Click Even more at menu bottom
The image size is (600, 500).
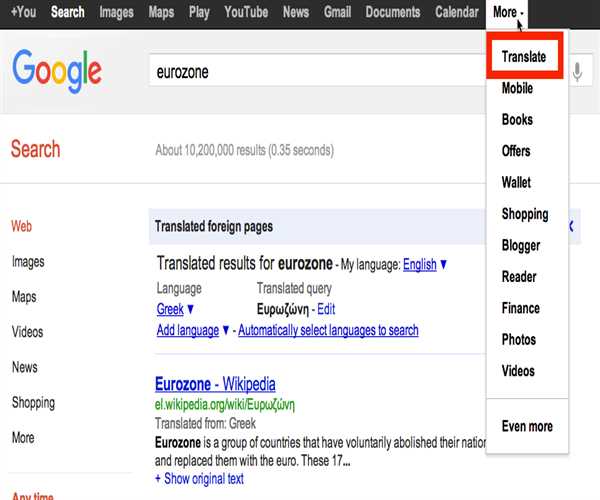pos(527,426)
